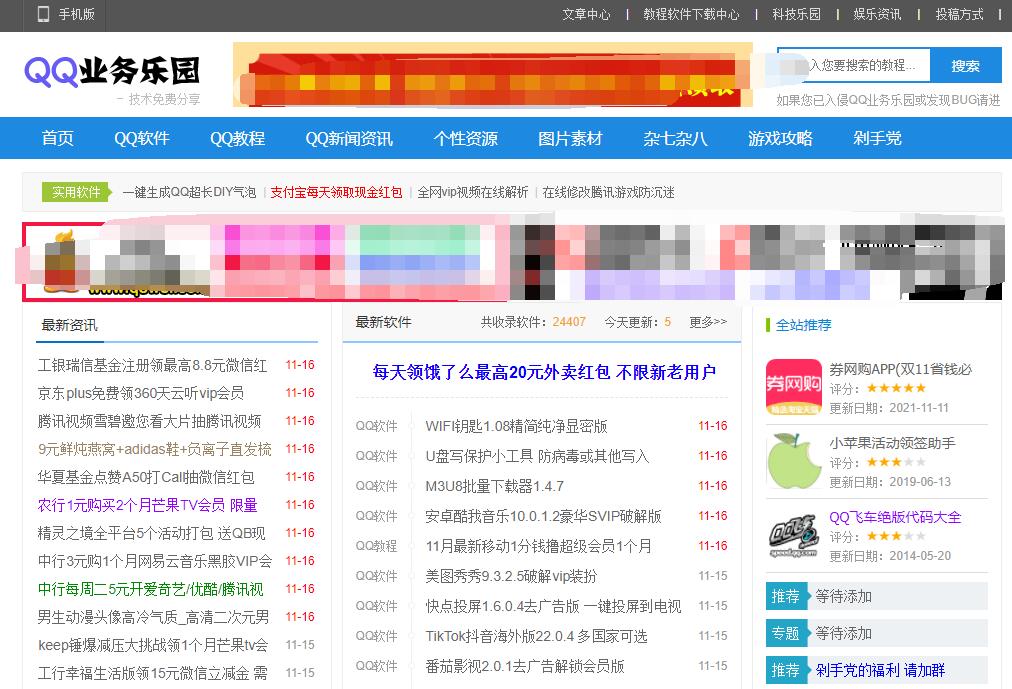Screen dimensions: 1012x689
Task: Open 精灵之境全平台5个活动打包 article
Action: point(152,533)
